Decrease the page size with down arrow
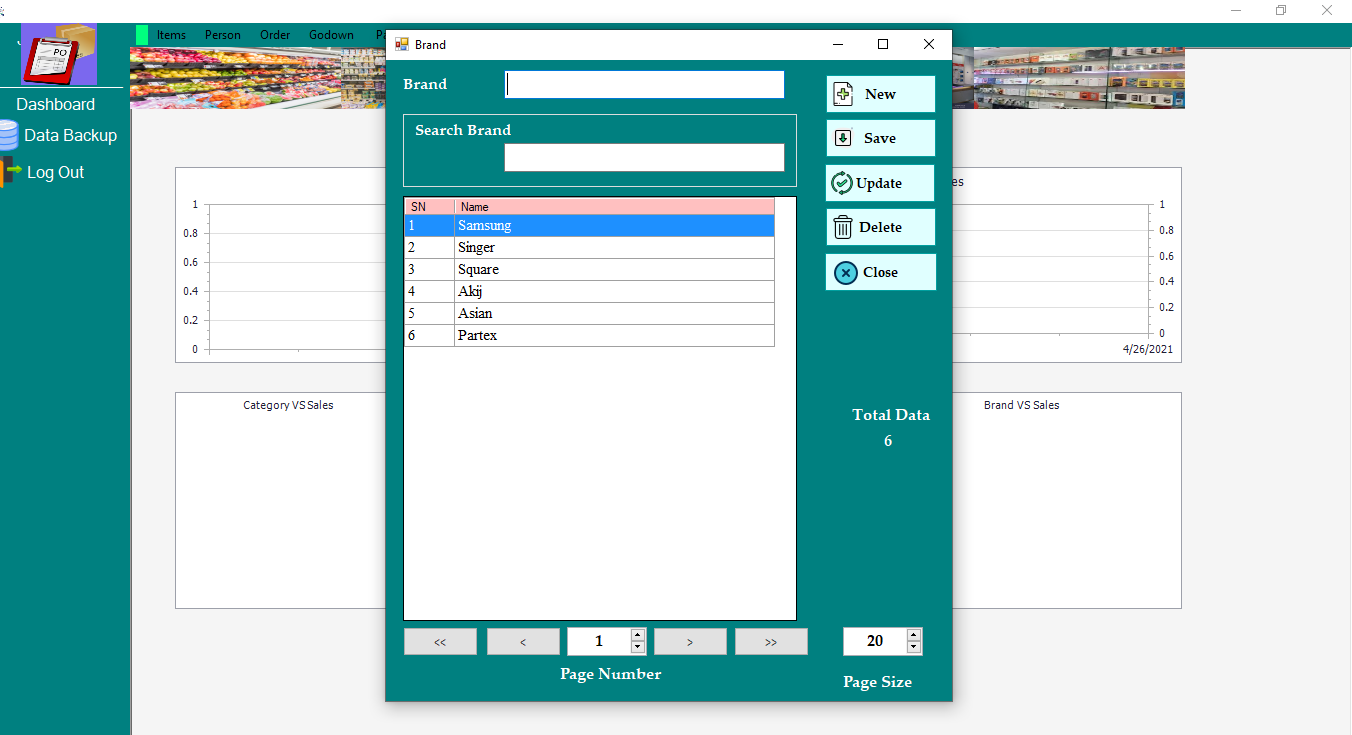 click(913, 648)
